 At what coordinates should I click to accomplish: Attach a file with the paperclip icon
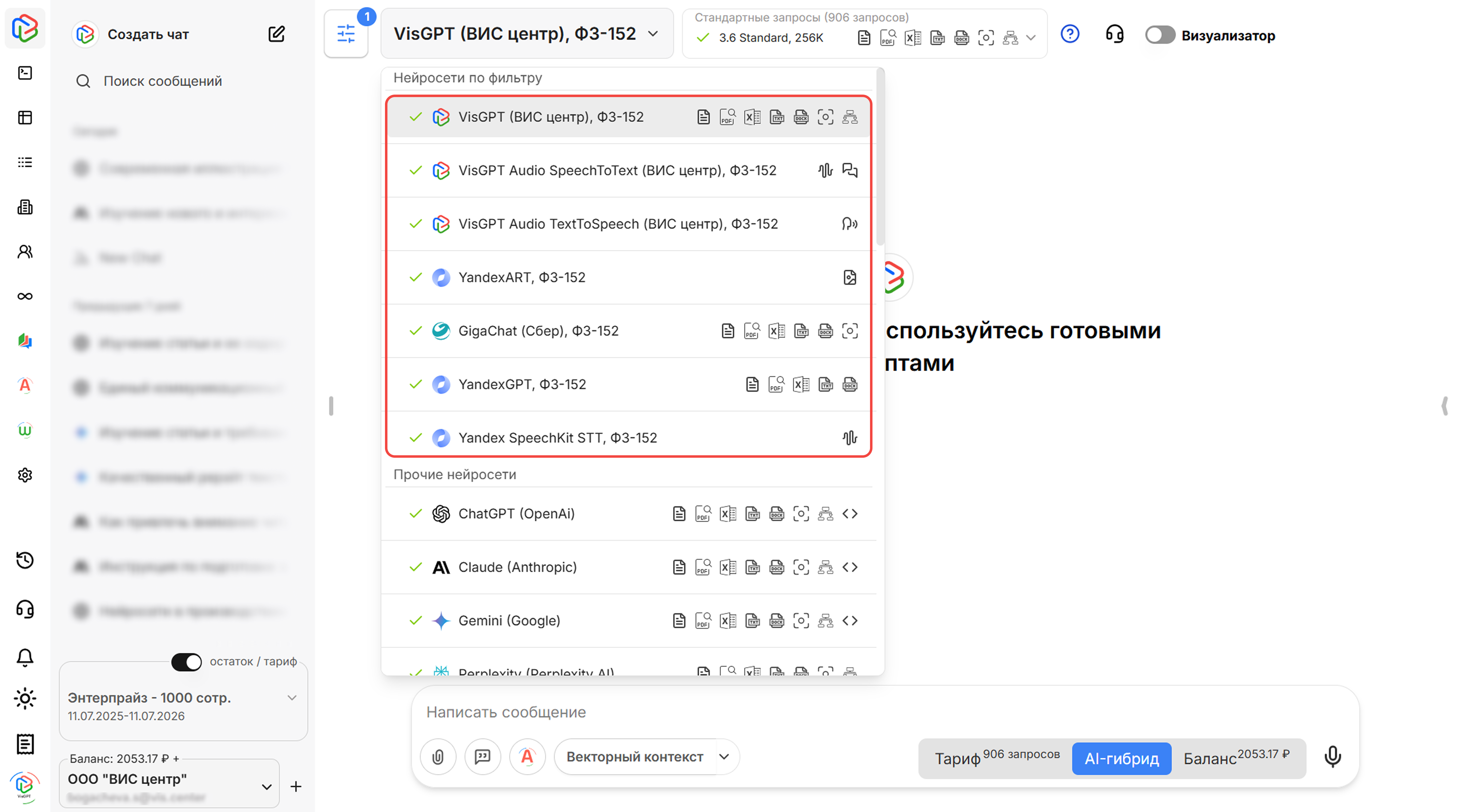click(x=438, y=757)
